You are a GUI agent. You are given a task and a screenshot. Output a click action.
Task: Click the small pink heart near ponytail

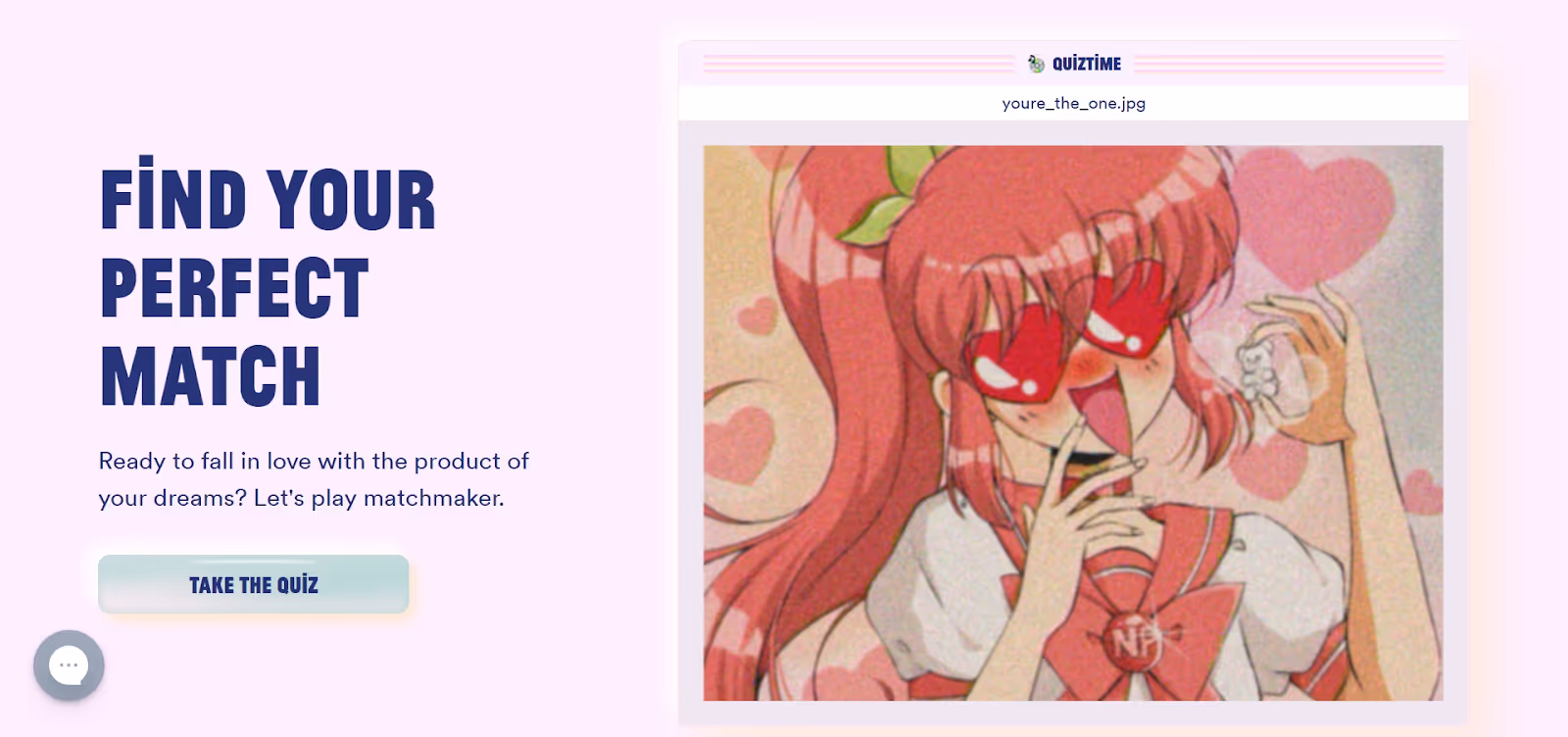click(756, 316)
